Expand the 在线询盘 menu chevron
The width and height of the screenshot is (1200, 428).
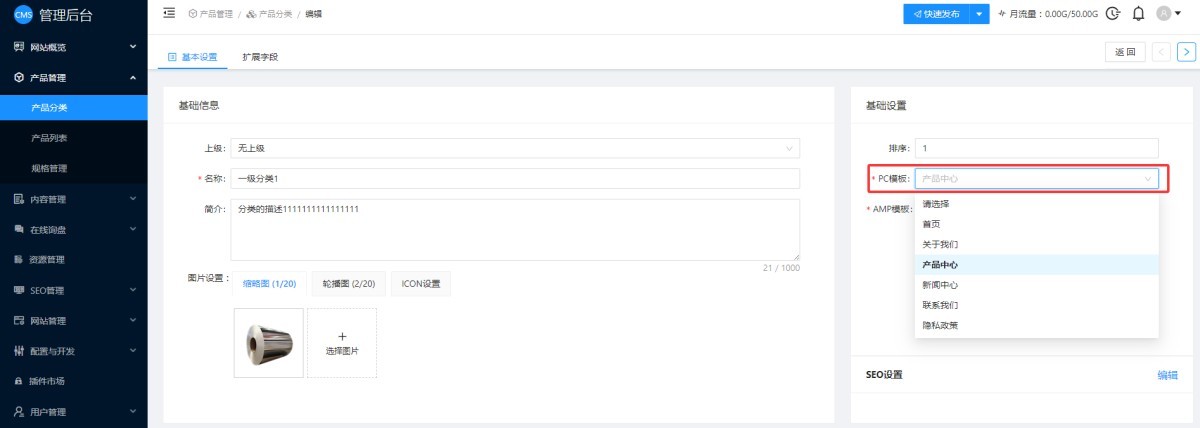pos(133,229)
